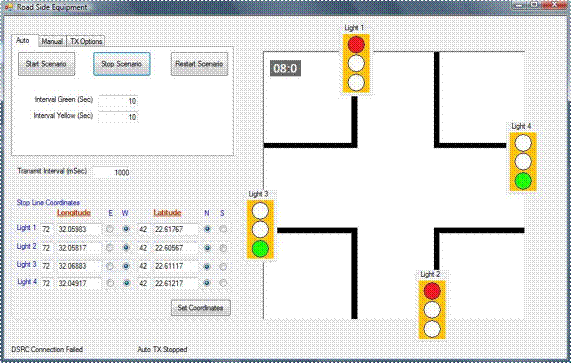Click the green lamp of Light 3

(x=260, y=249)
